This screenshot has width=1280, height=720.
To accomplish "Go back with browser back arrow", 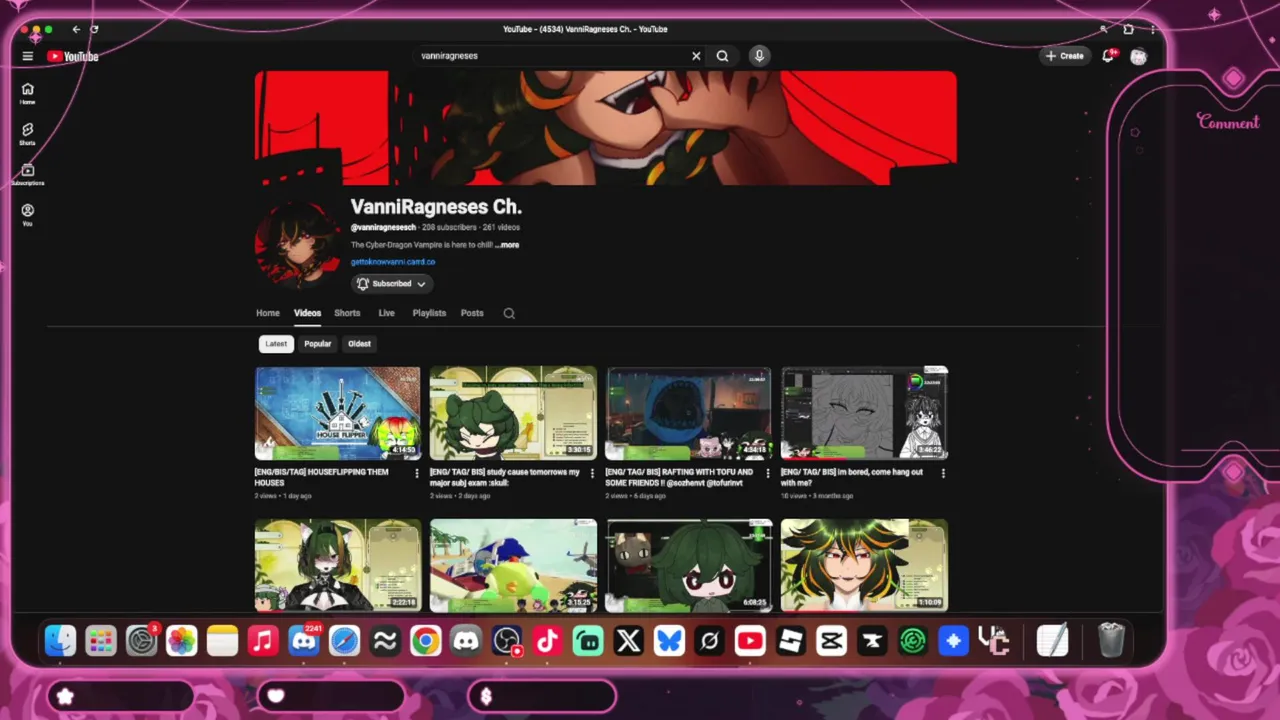I will pos(76,30).
